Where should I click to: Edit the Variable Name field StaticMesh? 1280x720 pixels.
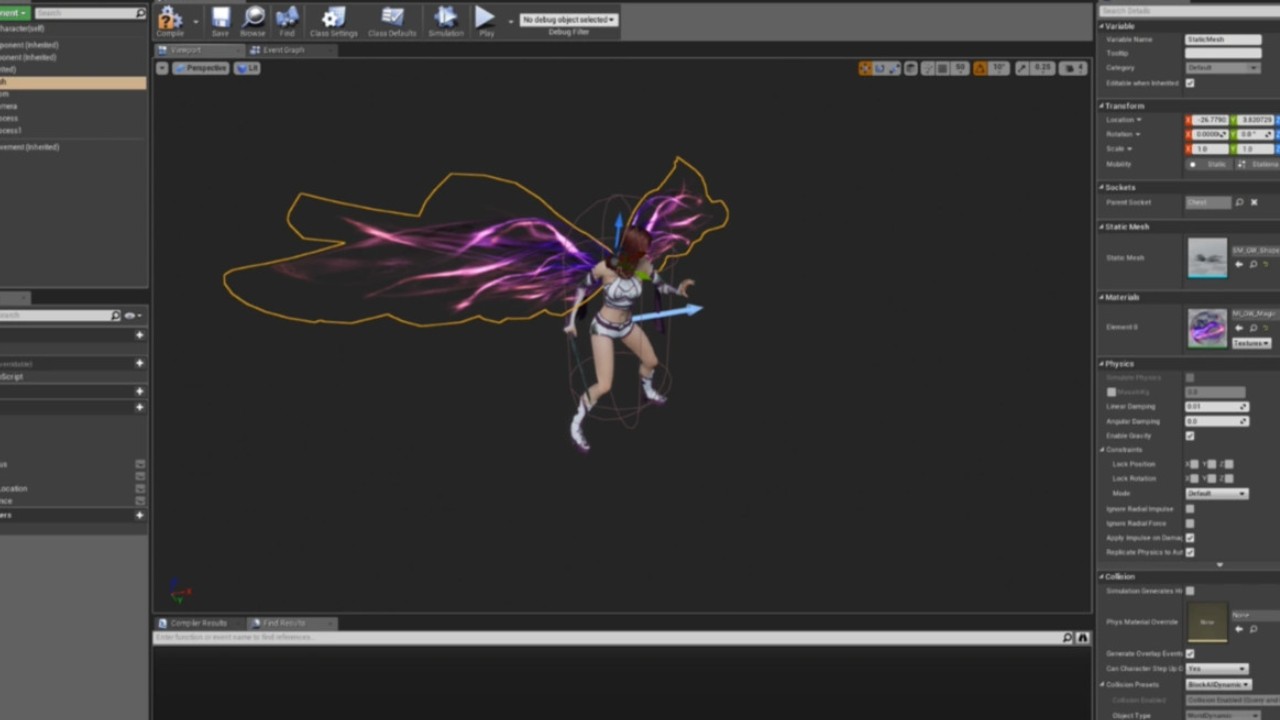[1223, 39]
